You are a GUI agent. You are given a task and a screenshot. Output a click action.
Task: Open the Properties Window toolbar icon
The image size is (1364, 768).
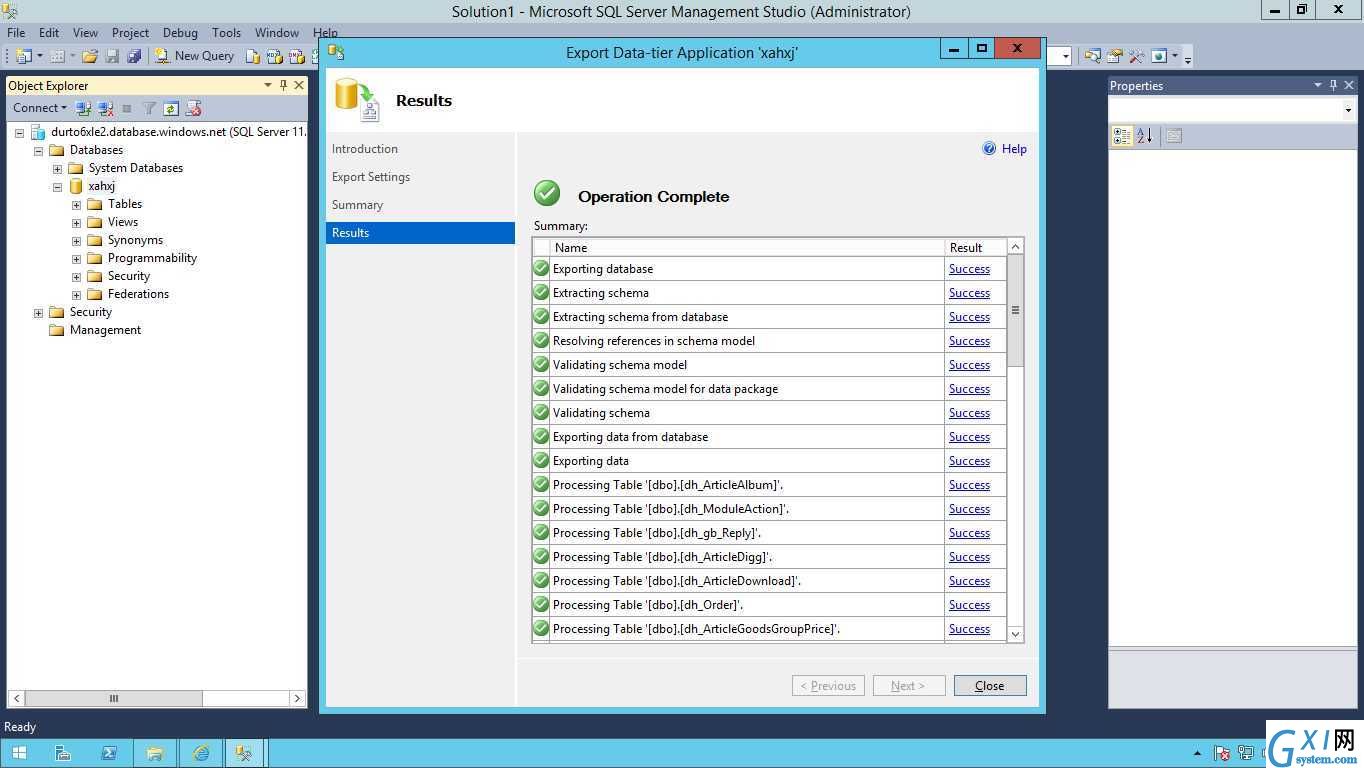(x=1114, y=56)
